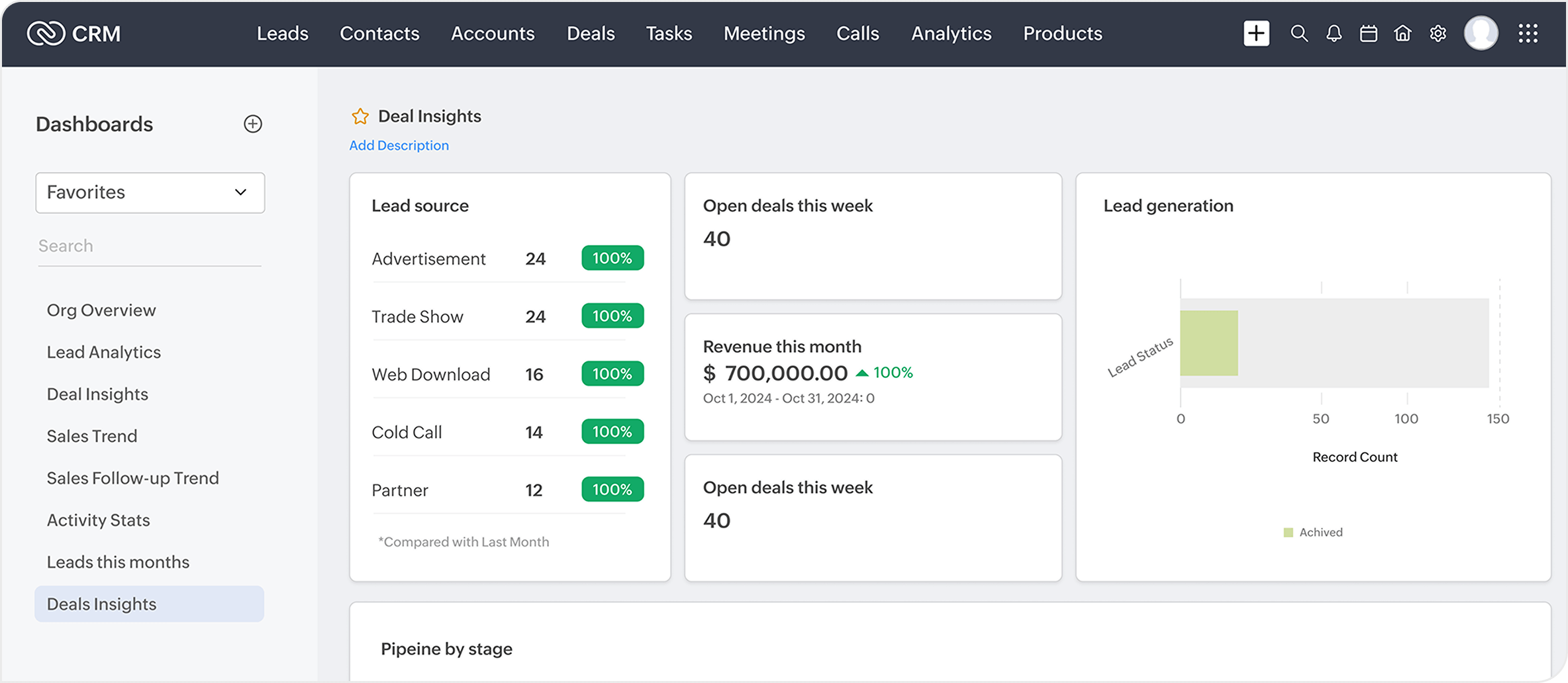Open the Leads module tab
The height and width of the screenshot is (683, 1568).
(x=283, y=33)
